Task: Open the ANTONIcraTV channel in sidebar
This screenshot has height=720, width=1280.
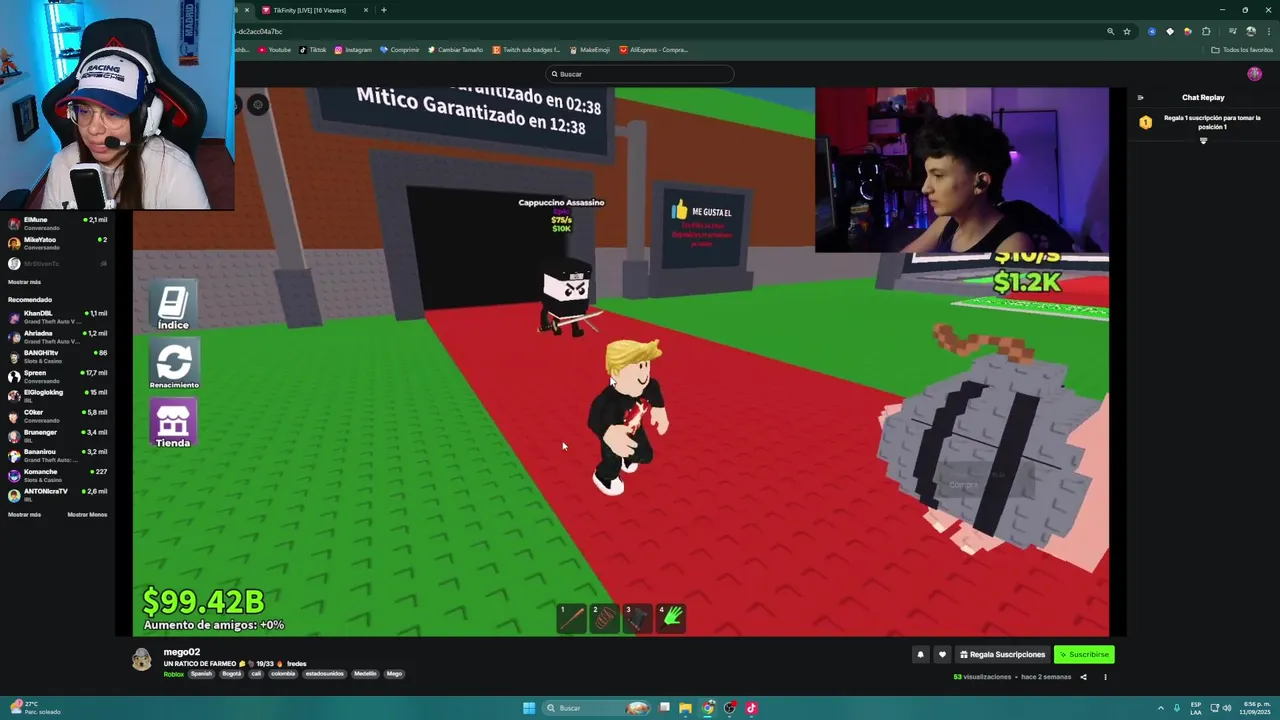Action: click(x=58, y=495)
